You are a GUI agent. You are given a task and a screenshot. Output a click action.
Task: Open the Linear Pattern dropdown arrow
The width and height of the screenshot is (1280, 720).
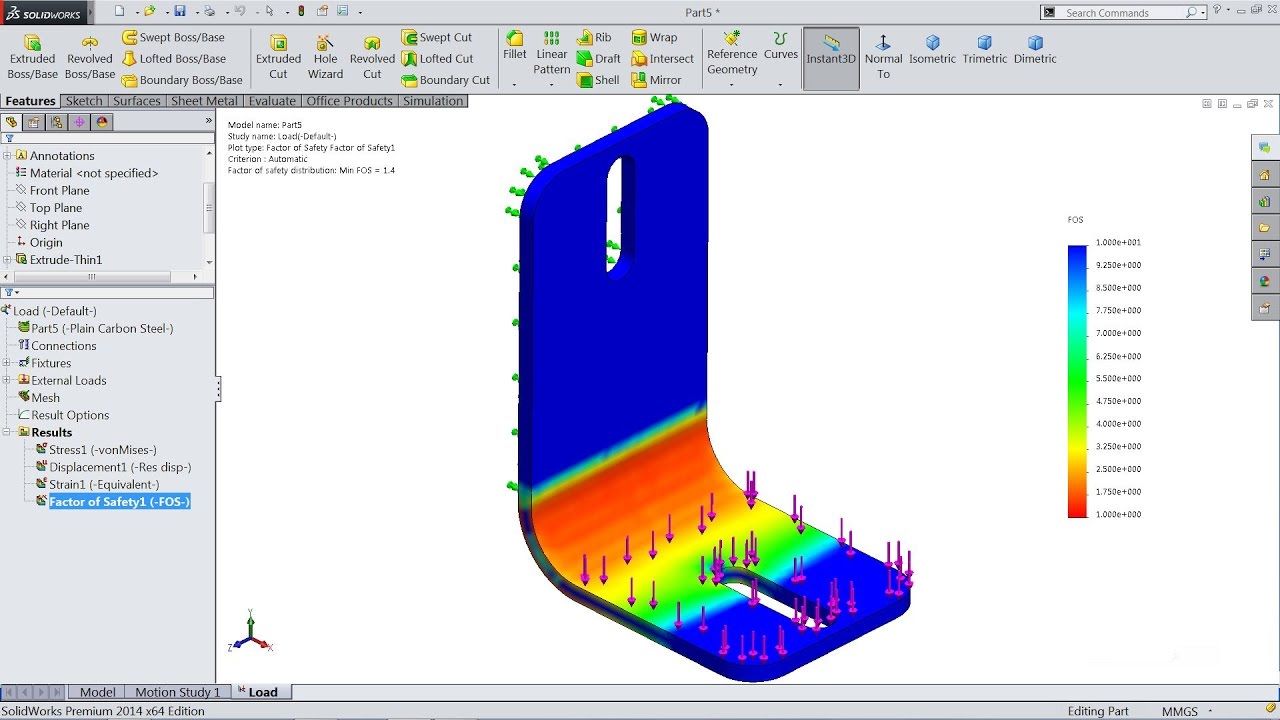tap(551, 85)
